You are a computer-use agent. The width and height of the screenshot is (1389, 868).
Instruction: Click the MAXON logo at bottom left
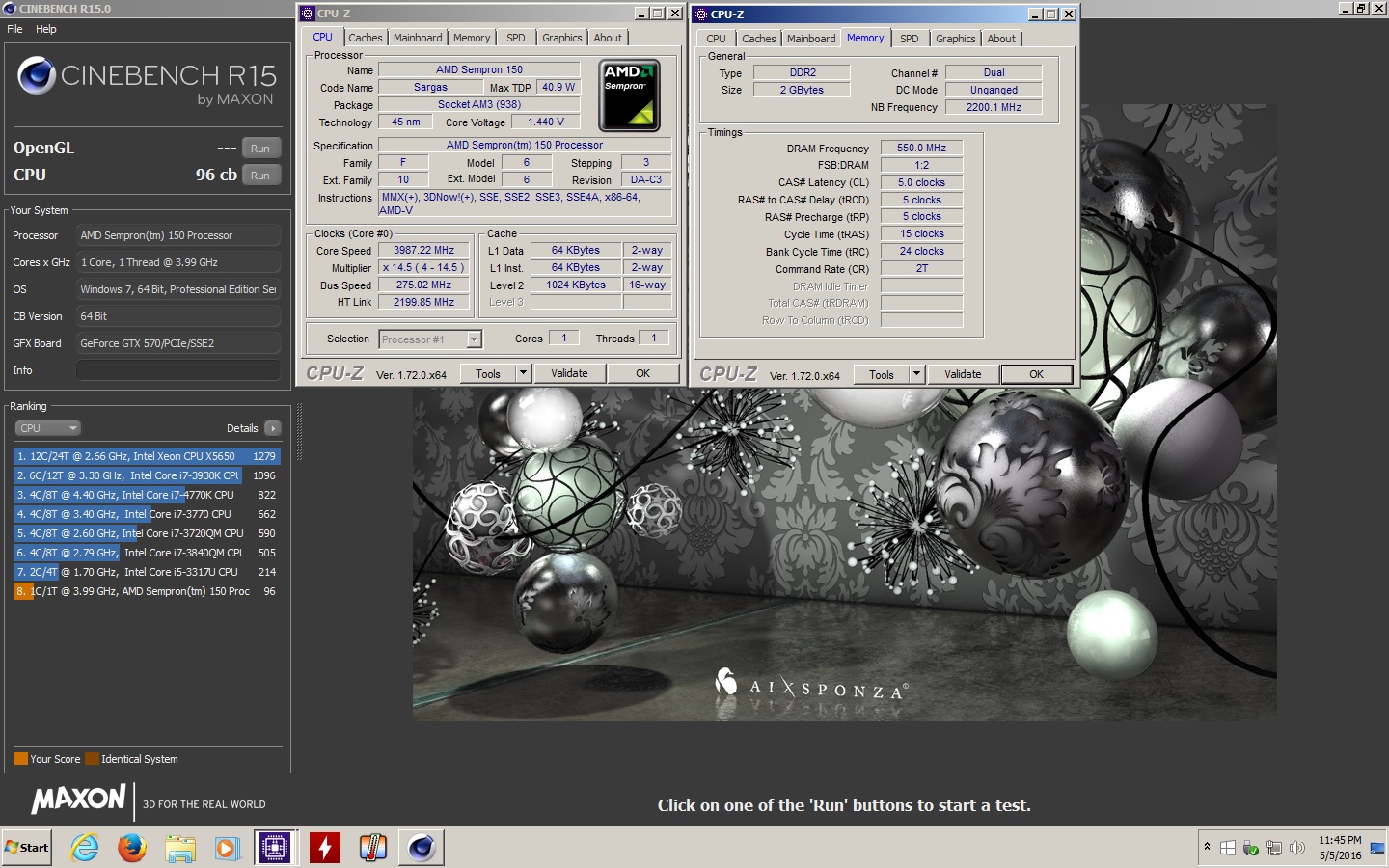pyautogui.click(x=79, y=800)
